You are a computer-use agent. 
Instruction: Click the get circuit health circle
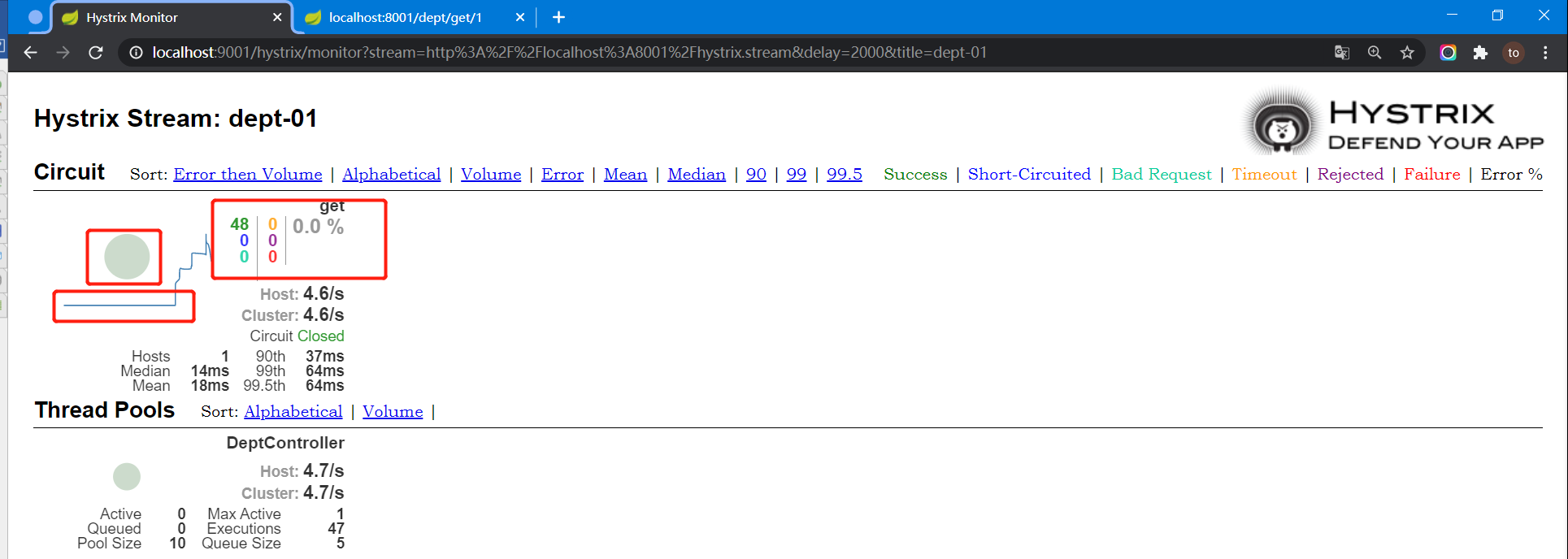127,256
